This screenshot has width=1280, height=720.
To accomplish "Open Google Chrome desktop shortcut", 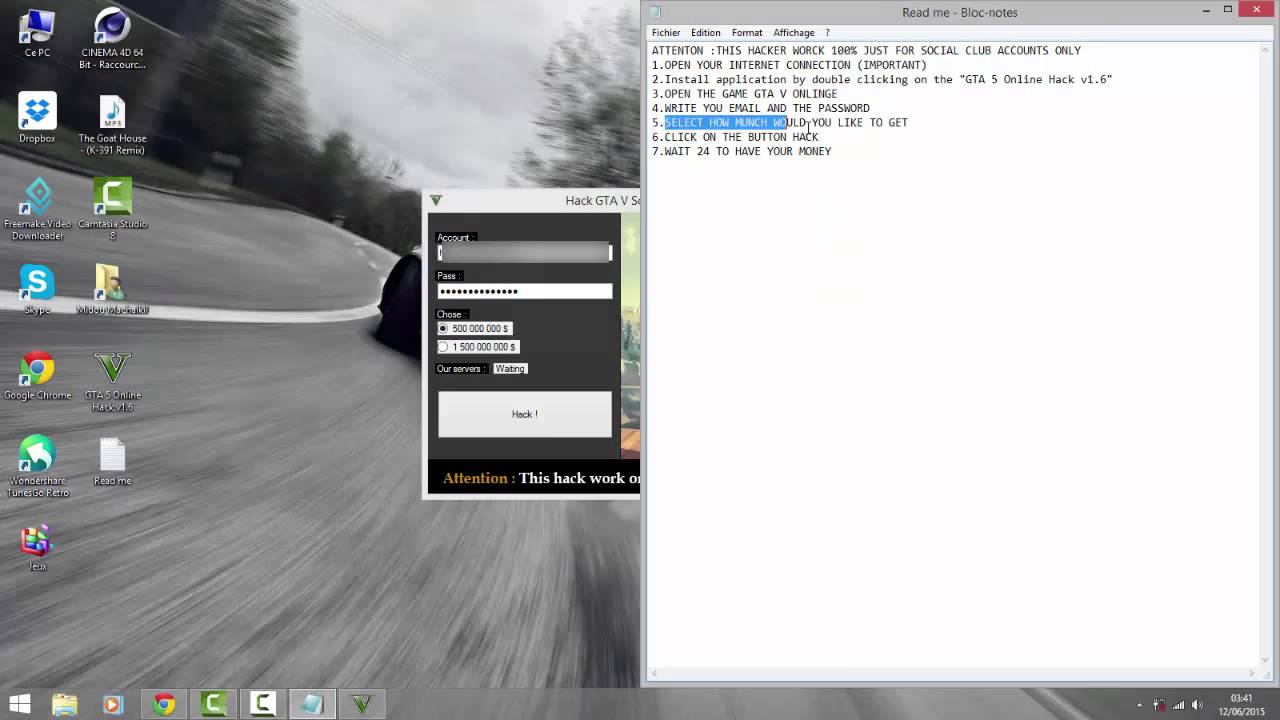I will (x=37, y=376).
